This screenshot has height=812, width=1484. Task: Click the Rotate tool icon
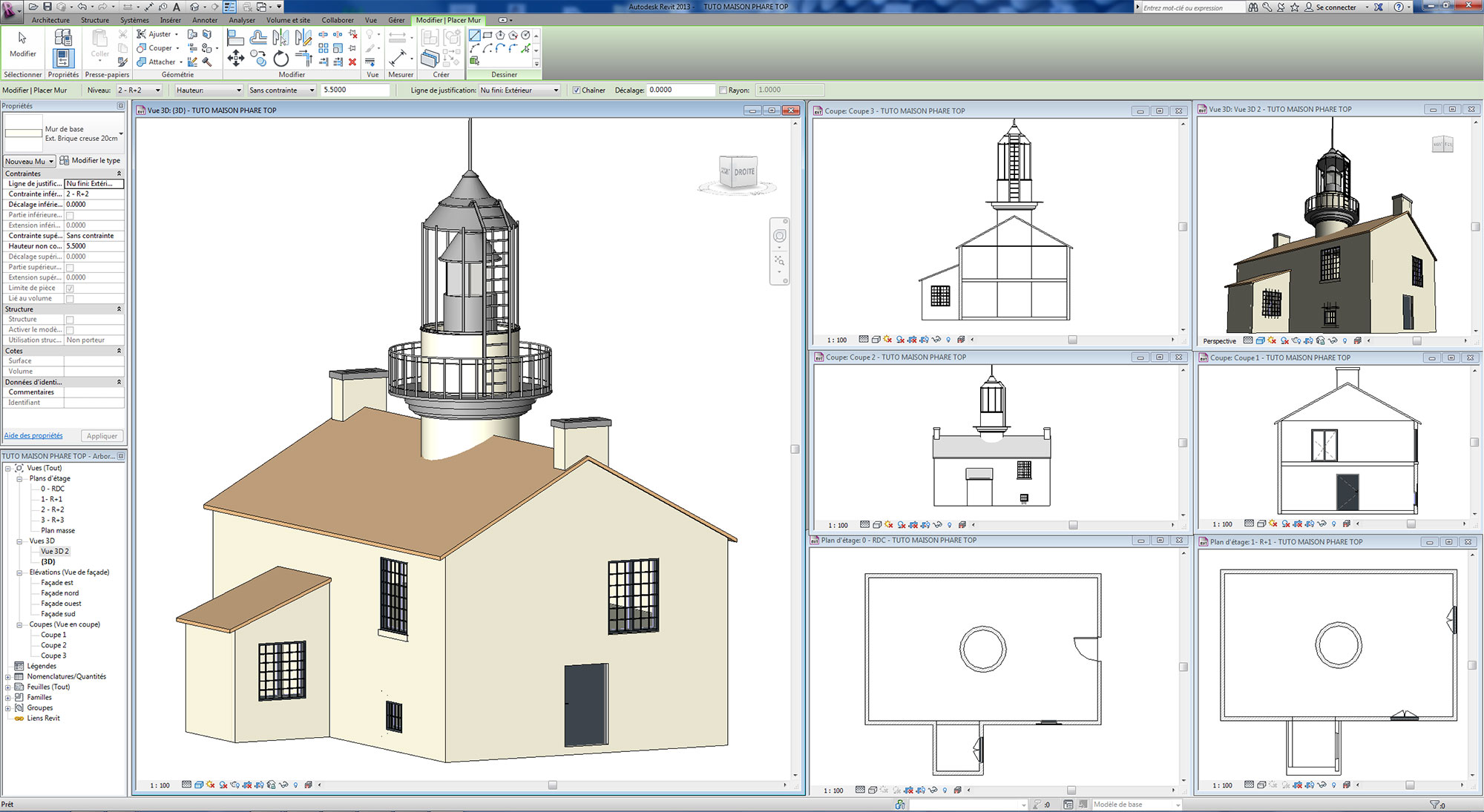tap(280, 59)
